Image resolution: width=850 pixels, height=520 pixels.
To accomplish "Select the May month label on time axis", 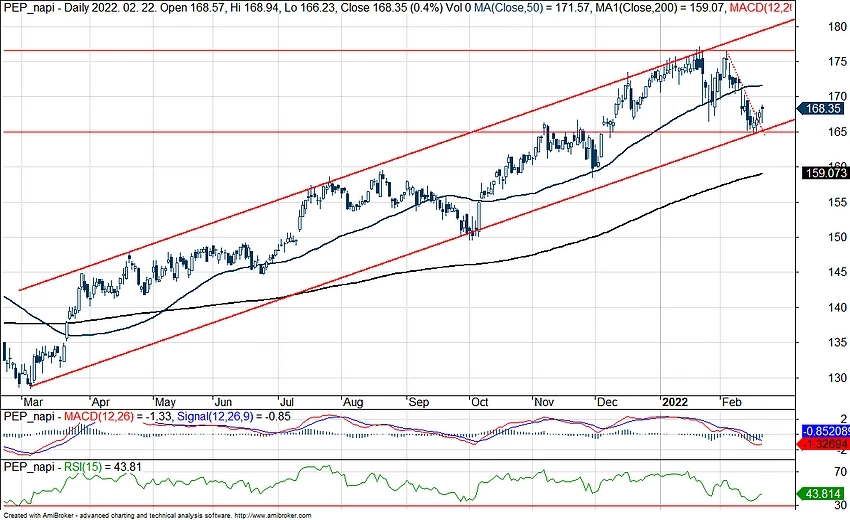I will click(165, 402).
